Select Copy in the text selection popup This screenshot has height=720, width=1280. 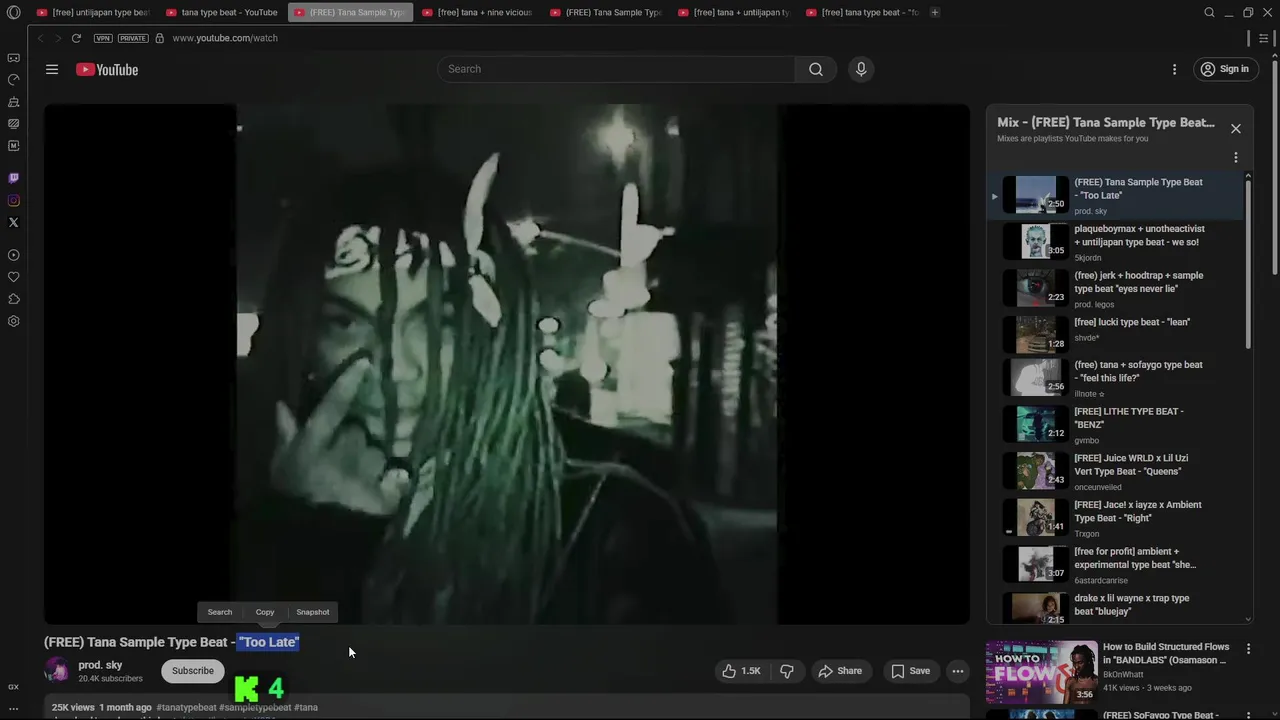(x=265, y=612)
